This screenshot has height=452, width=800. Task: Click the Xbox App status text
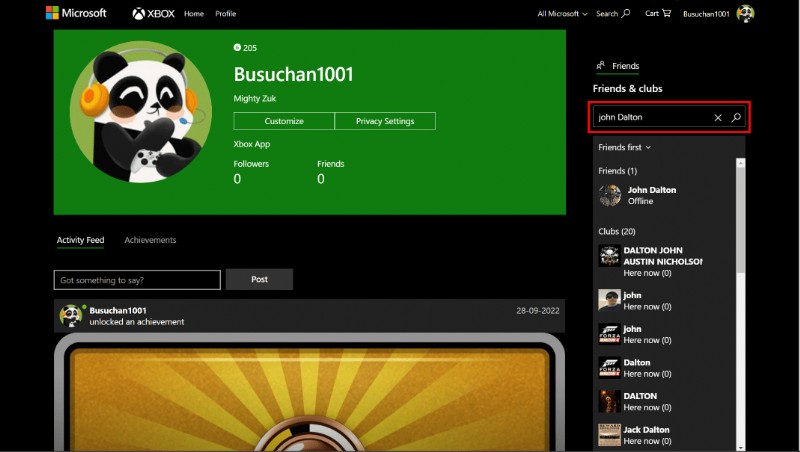252,144
